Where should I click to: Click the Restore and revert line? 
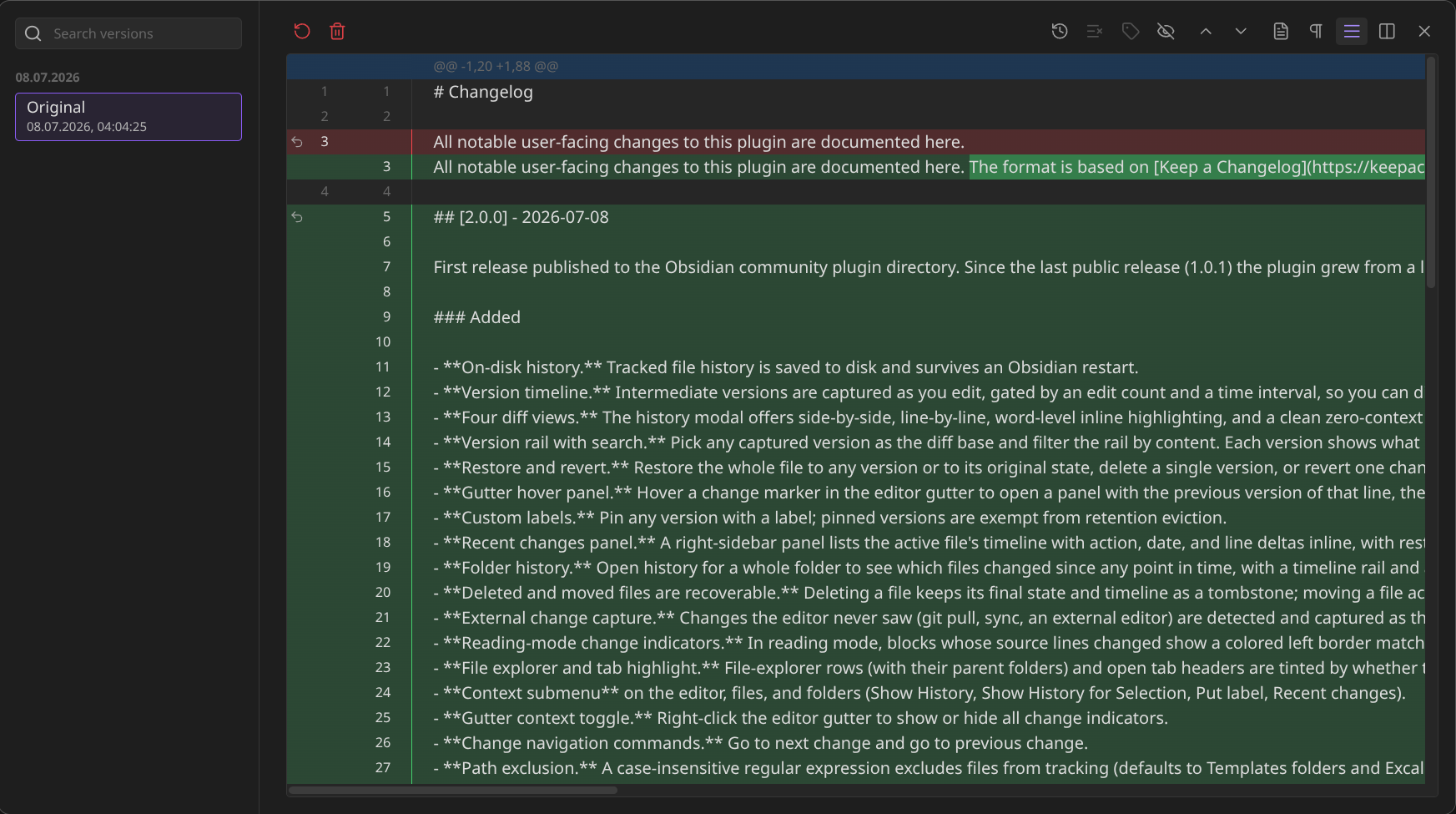pyautogui.click(x=929, y=468)
